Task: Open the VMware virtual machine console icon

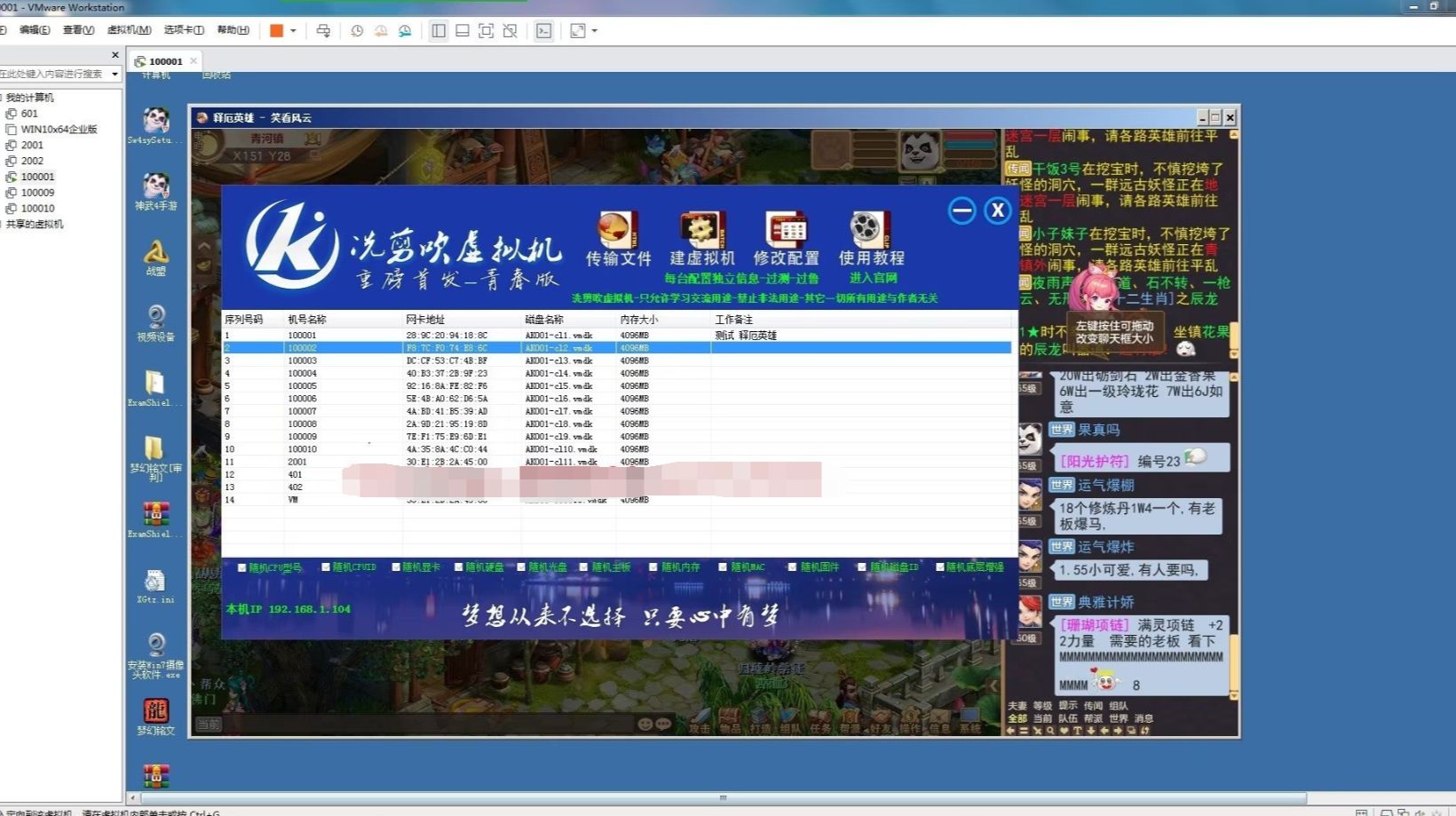Action: [543, 30]
